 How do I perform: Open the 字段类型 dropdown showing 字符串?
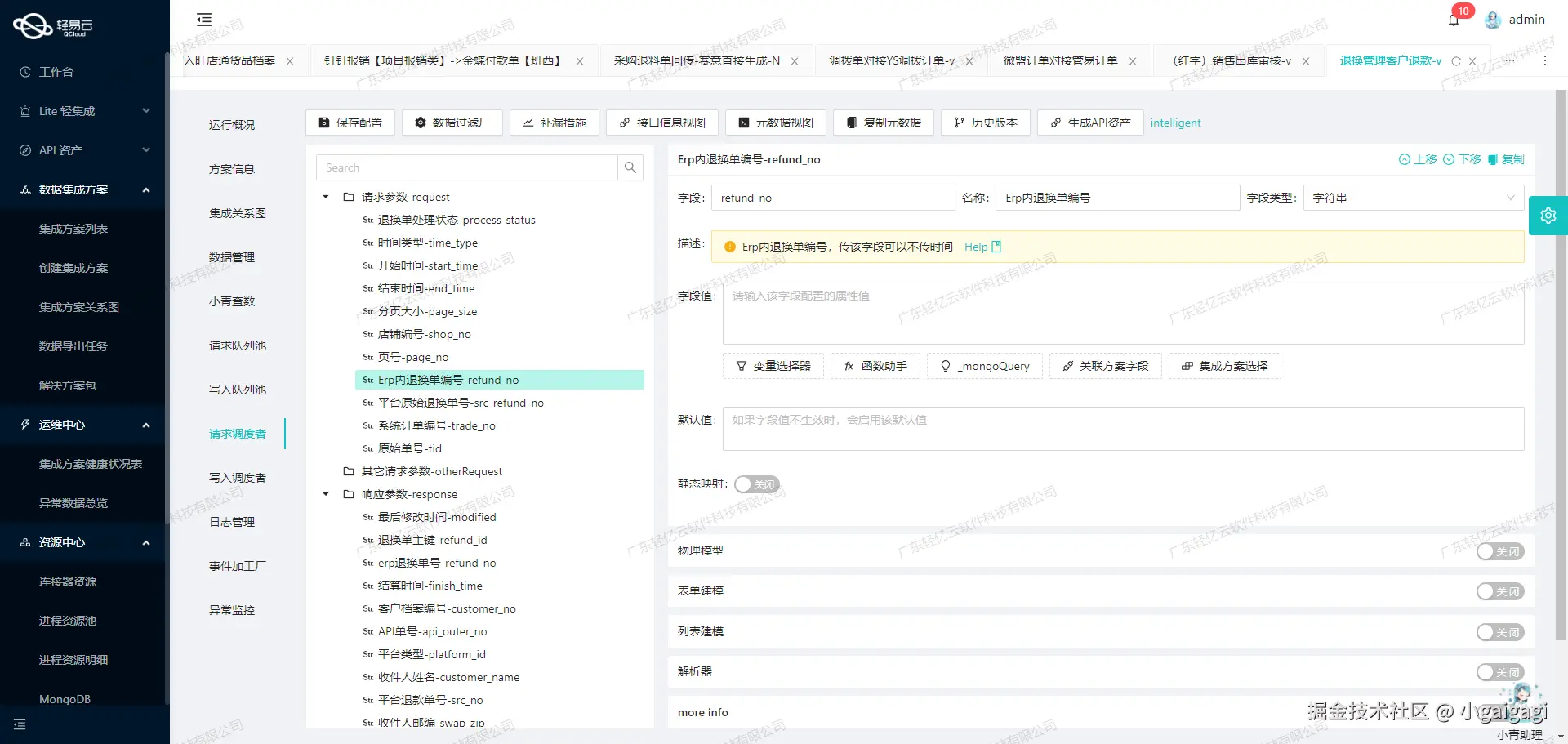point(1413,198)
